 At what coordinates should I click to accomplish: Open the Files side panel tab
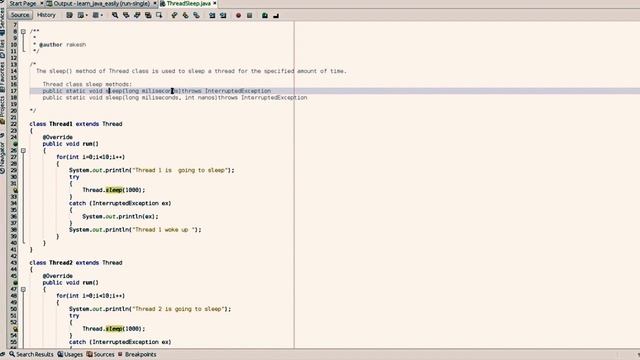pos(2,48)
